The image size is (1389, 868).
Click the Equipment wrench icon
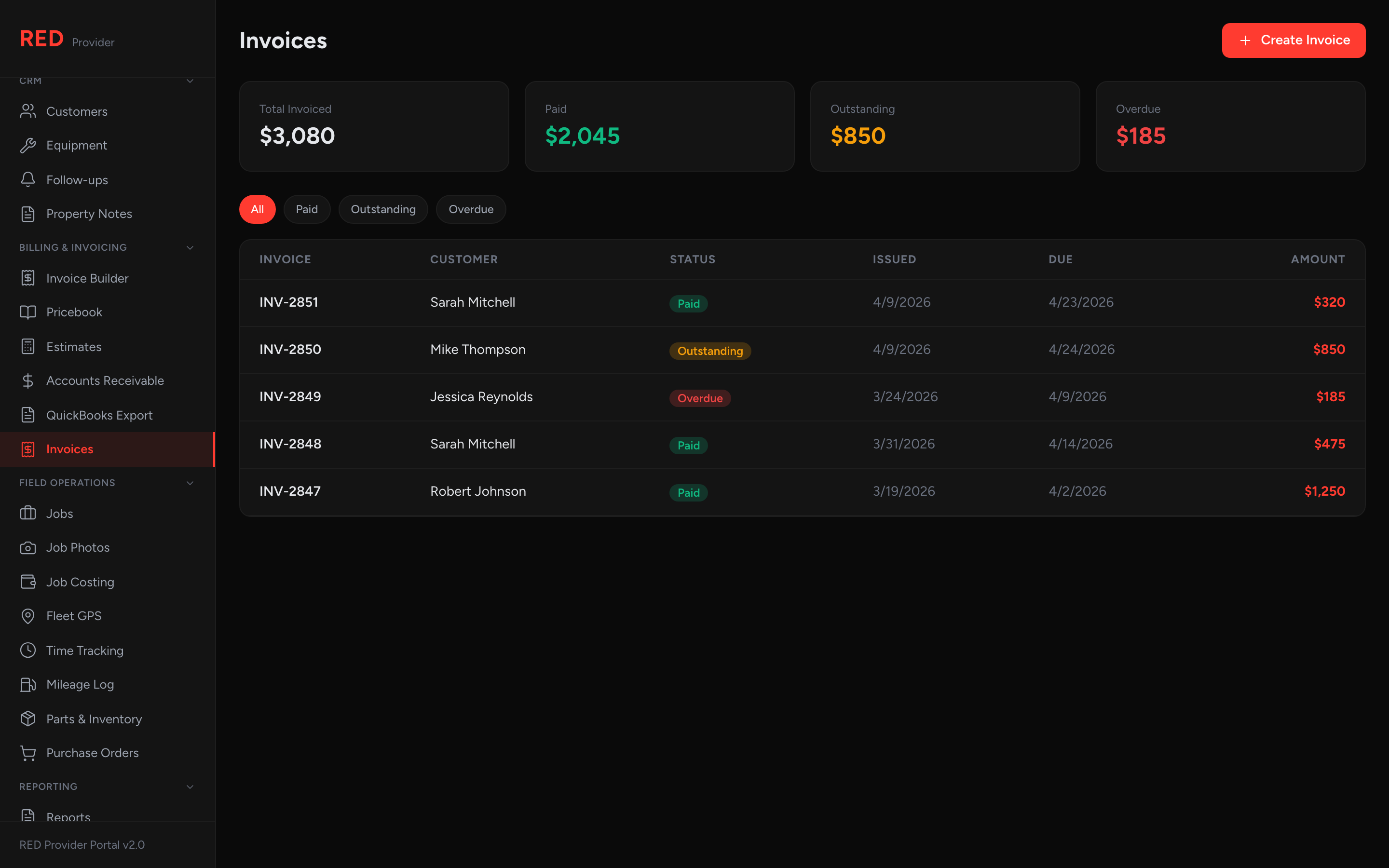pos(27,145)
